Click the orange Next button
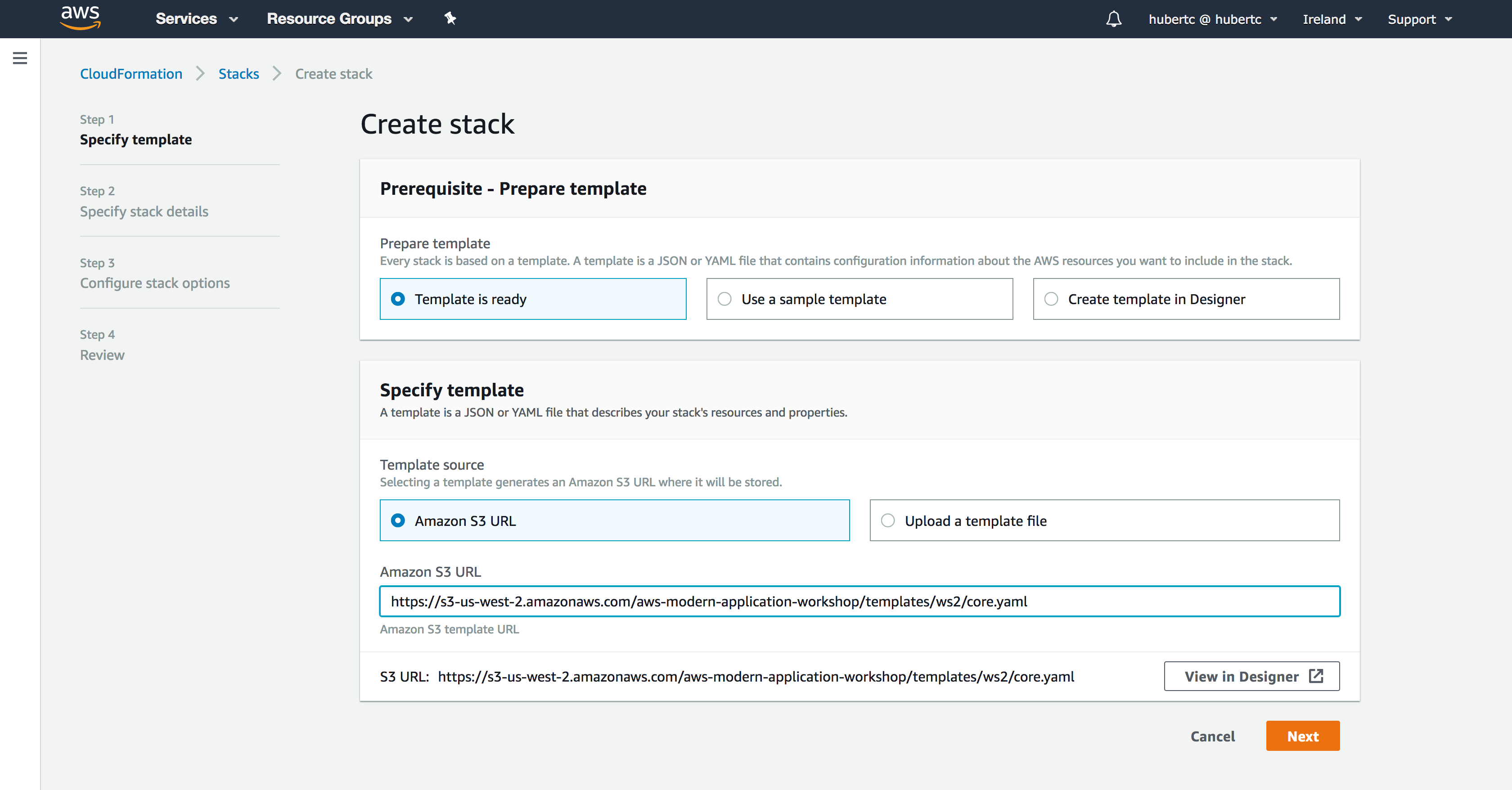The image size is (1512, 790). click(1302, 736)
